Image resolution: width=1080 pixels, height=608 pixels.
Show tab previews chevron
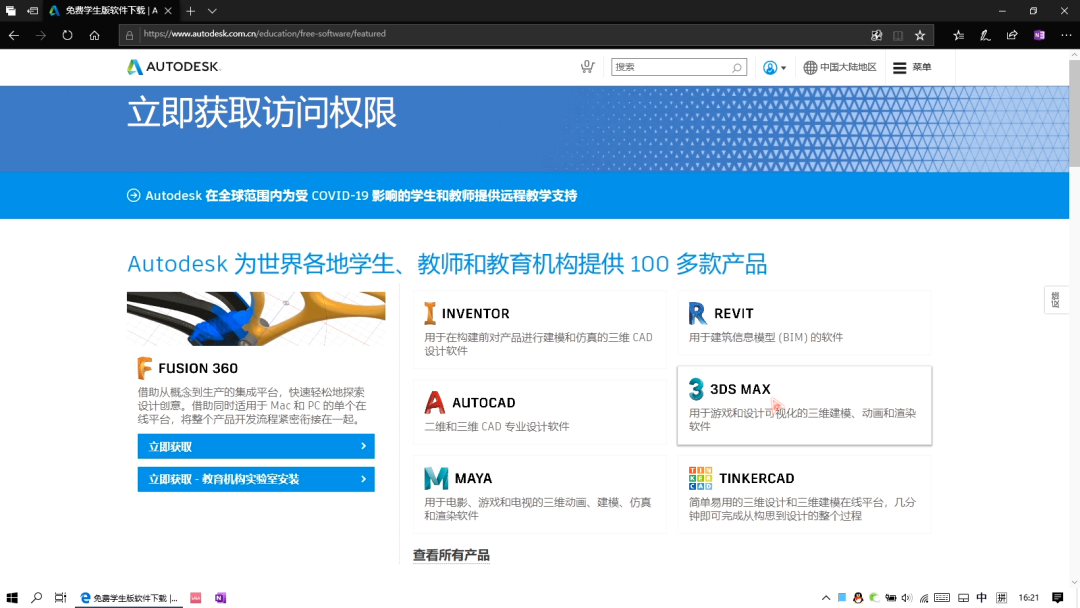pyautogui.click(x=212, y=11)
